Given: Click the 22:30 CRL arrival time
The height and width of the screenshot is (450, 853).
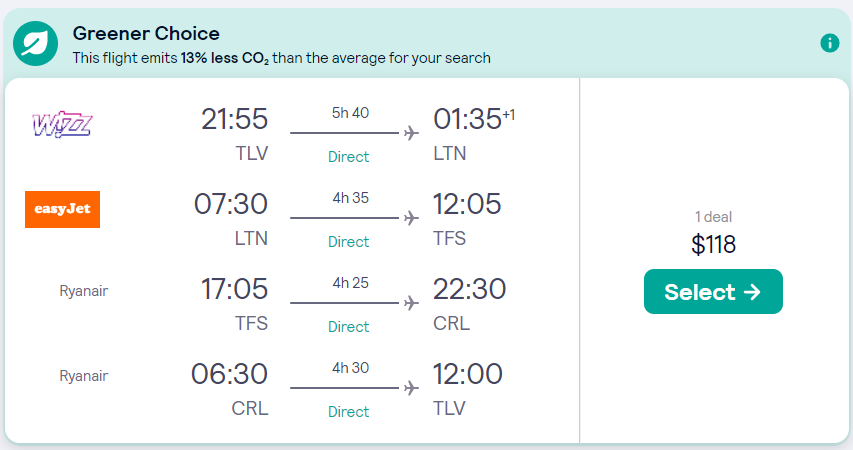Looking at the screenshot, I should click(x=469, y=289).
